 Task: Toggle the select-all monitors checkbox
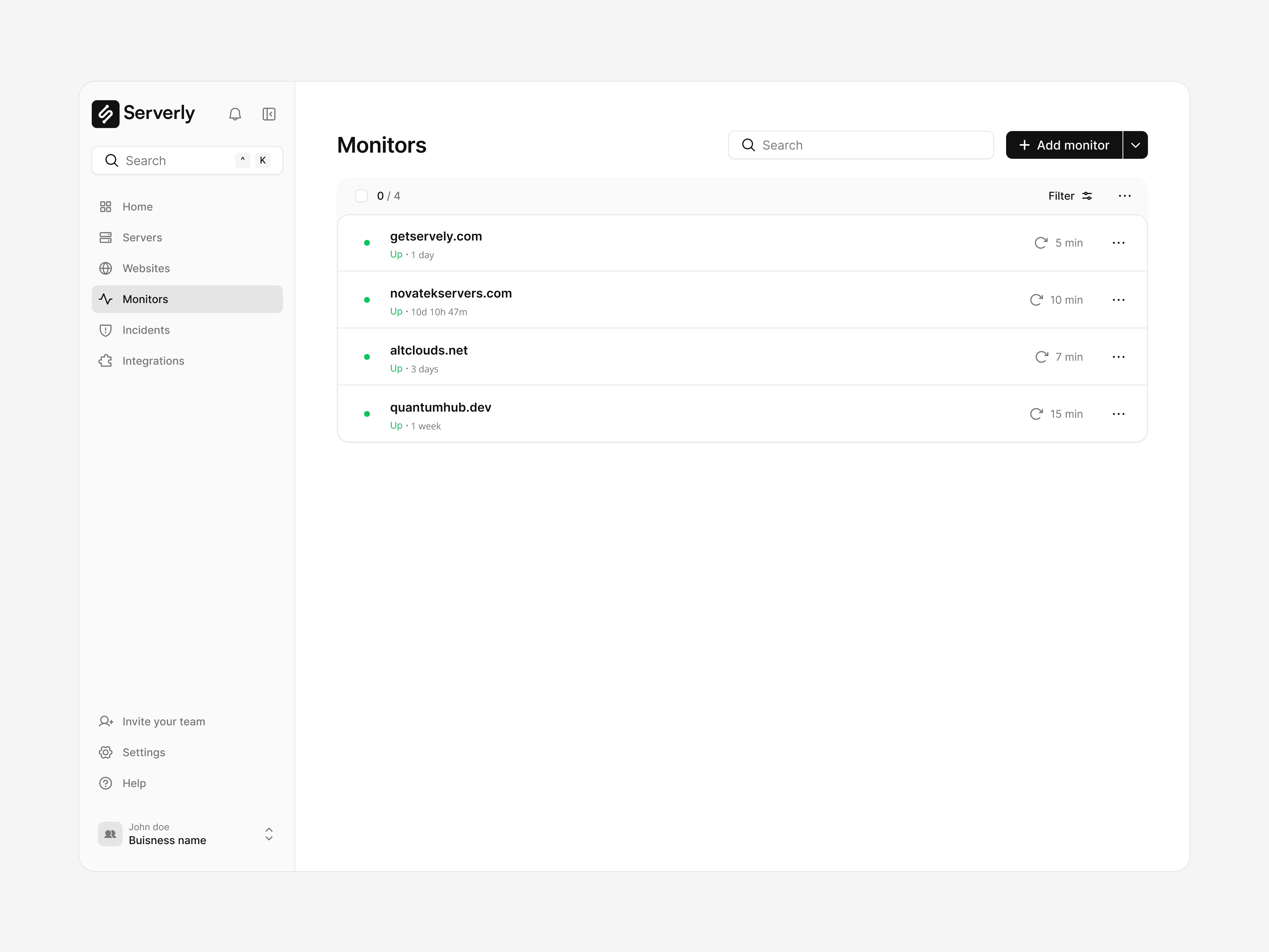click(361, 196)
